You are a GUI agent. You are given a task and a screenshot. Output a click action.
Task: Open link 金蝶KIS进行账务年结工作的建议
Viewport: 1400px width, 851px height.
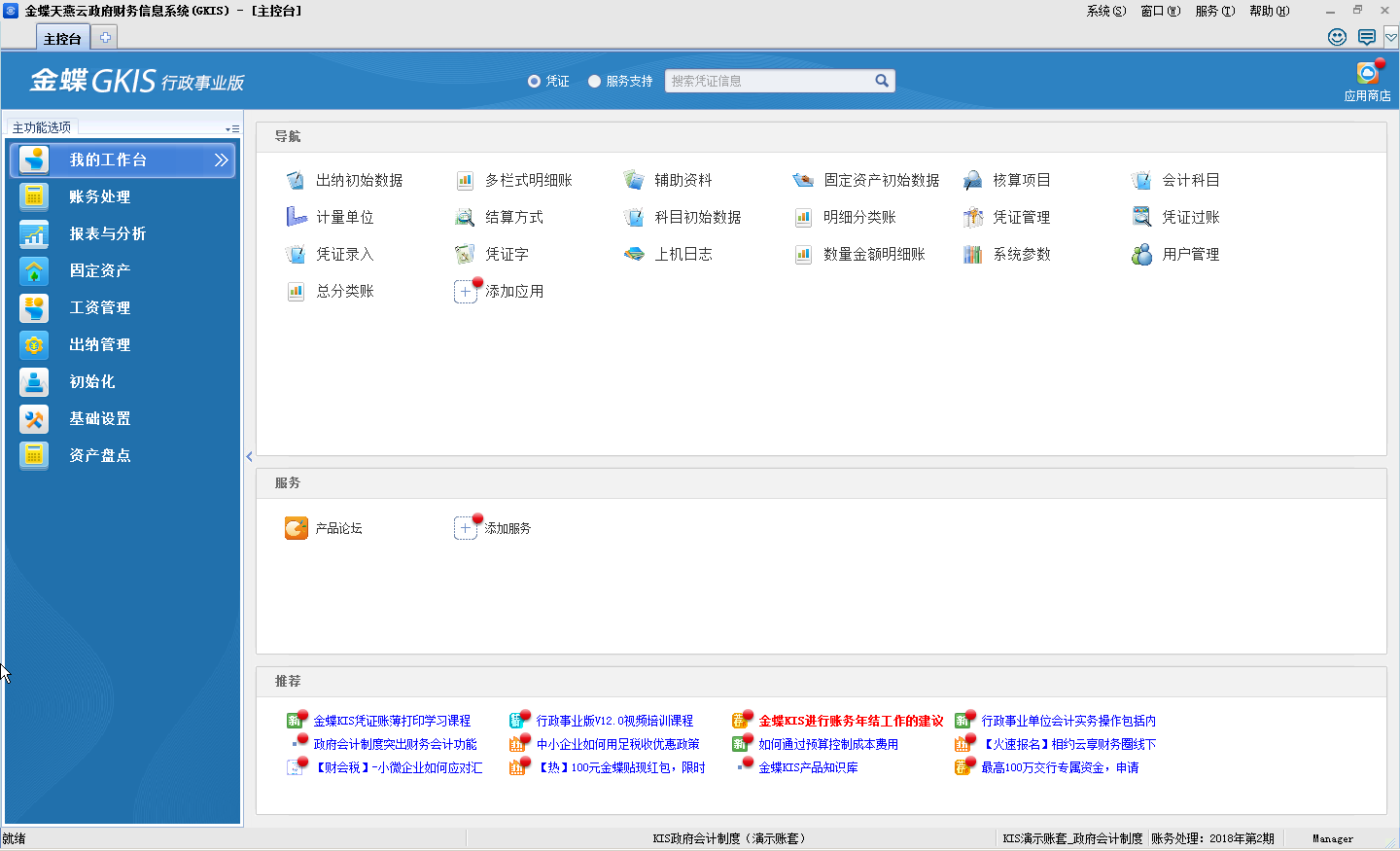click(851, 721)
